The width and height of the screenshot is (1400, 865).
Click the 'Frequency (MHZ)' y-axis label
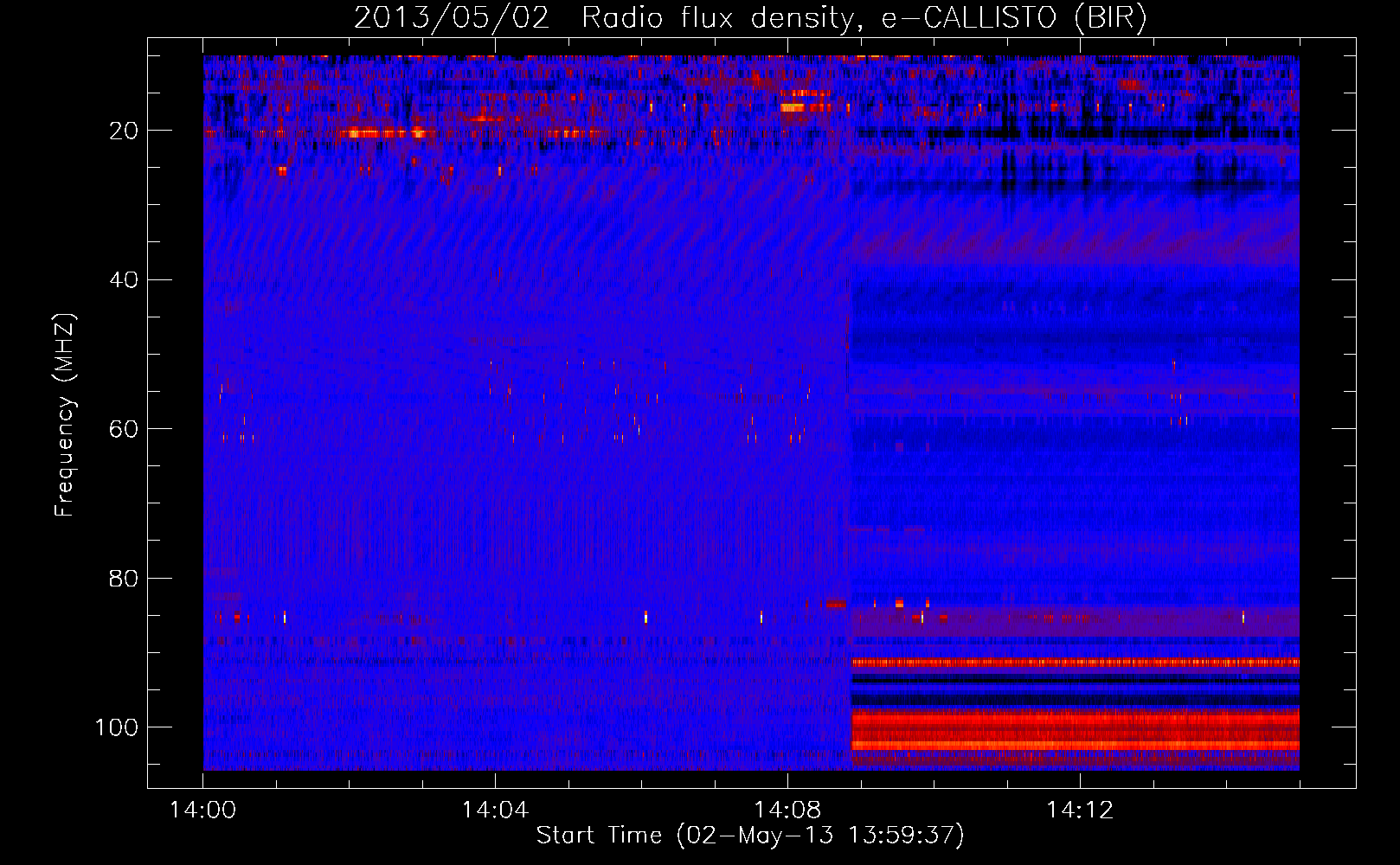tap(65, 414)
